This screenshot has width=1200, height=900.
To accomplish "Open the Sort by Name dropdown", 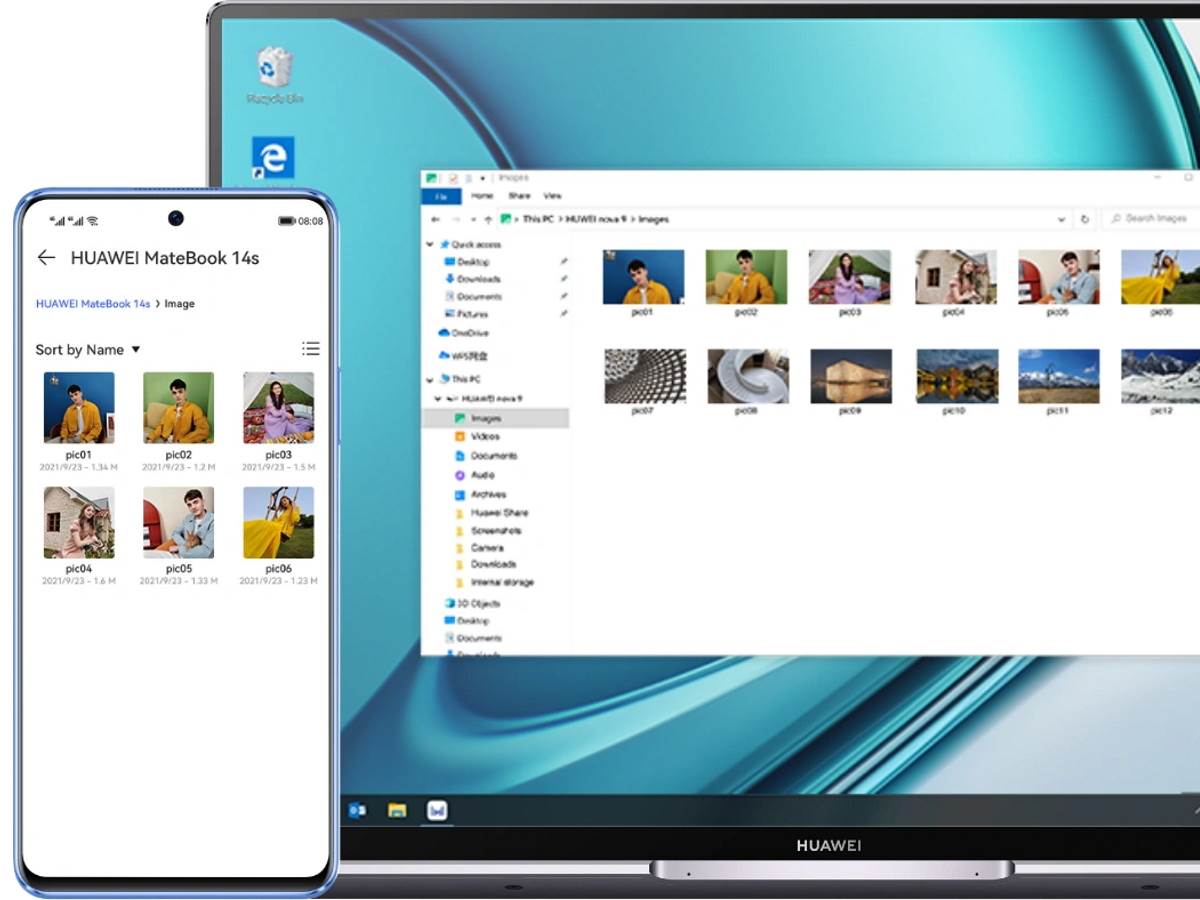I will point(88,350).
